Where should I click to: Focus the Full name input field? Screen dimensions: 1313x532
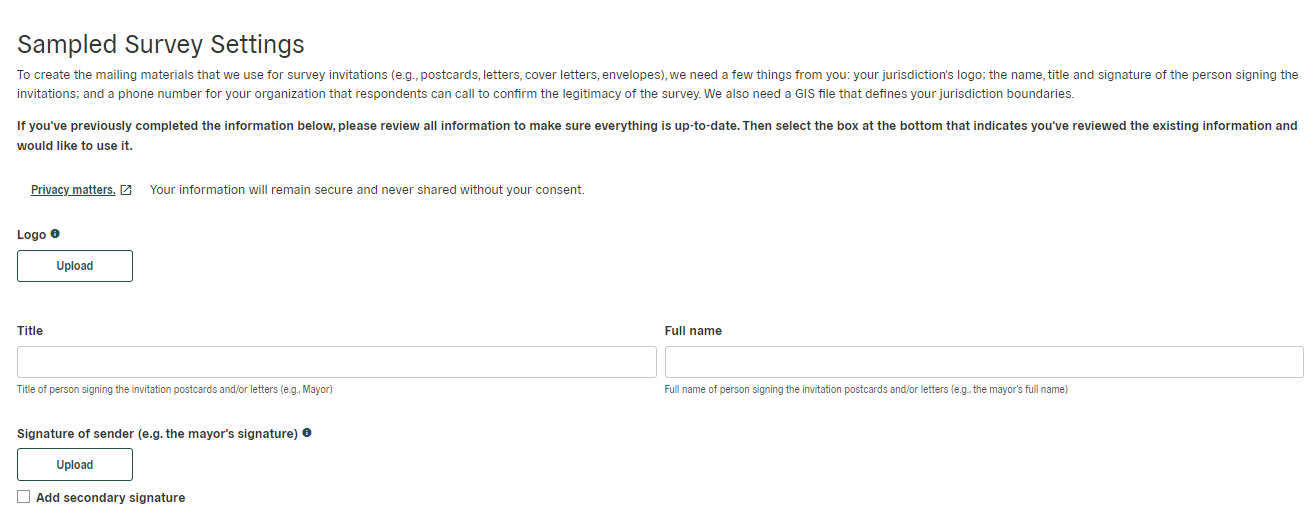point(984,362)
